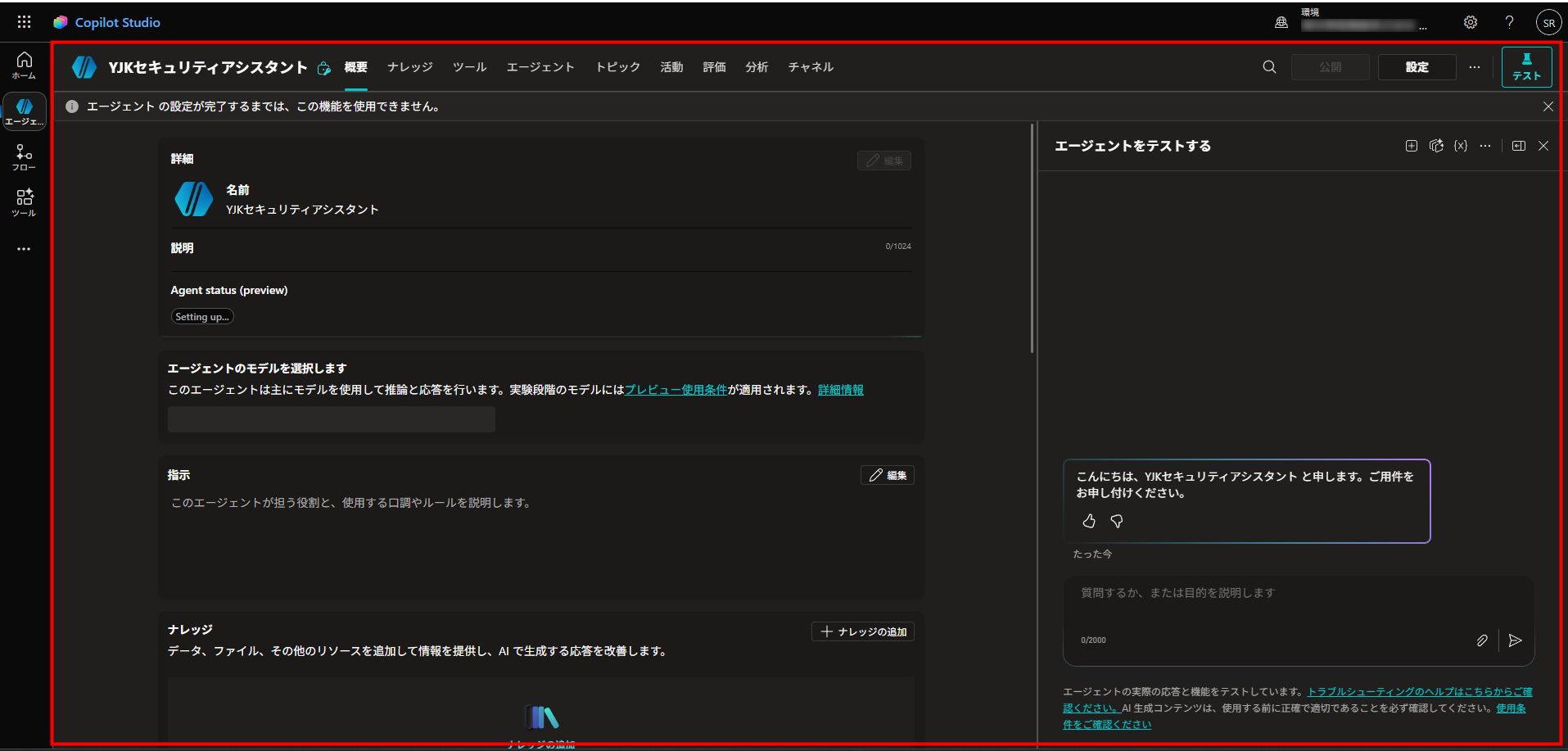Viewport: 1568px width, 751px height.
Task: Switch to the エージェント tab
Action: coord(540,67)
